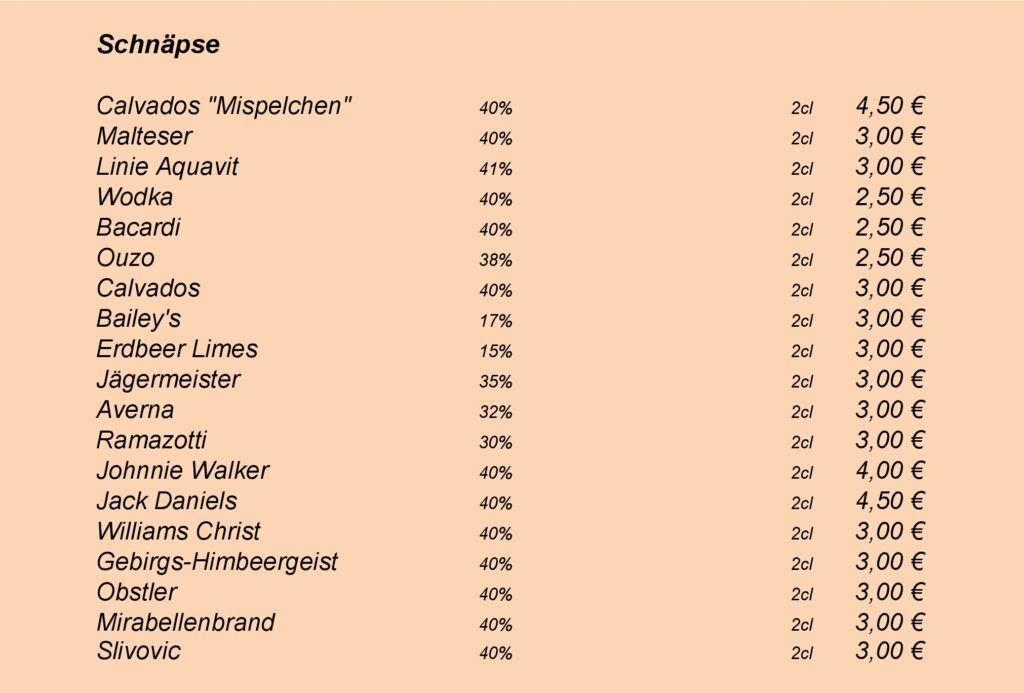The width and height of the screenshot is (1024, 693).
Task: Click the Ouzo drink name
Action: tap(125, 258)
